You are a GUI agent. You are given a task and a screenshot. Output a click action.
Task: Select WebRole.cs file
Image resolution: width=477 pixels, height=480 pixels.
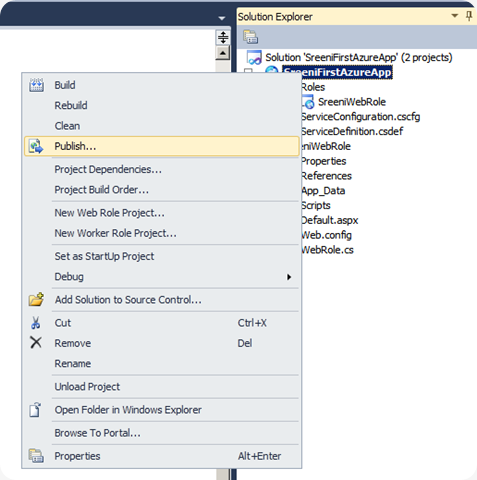pyautogui.click(x=327, y=250)
